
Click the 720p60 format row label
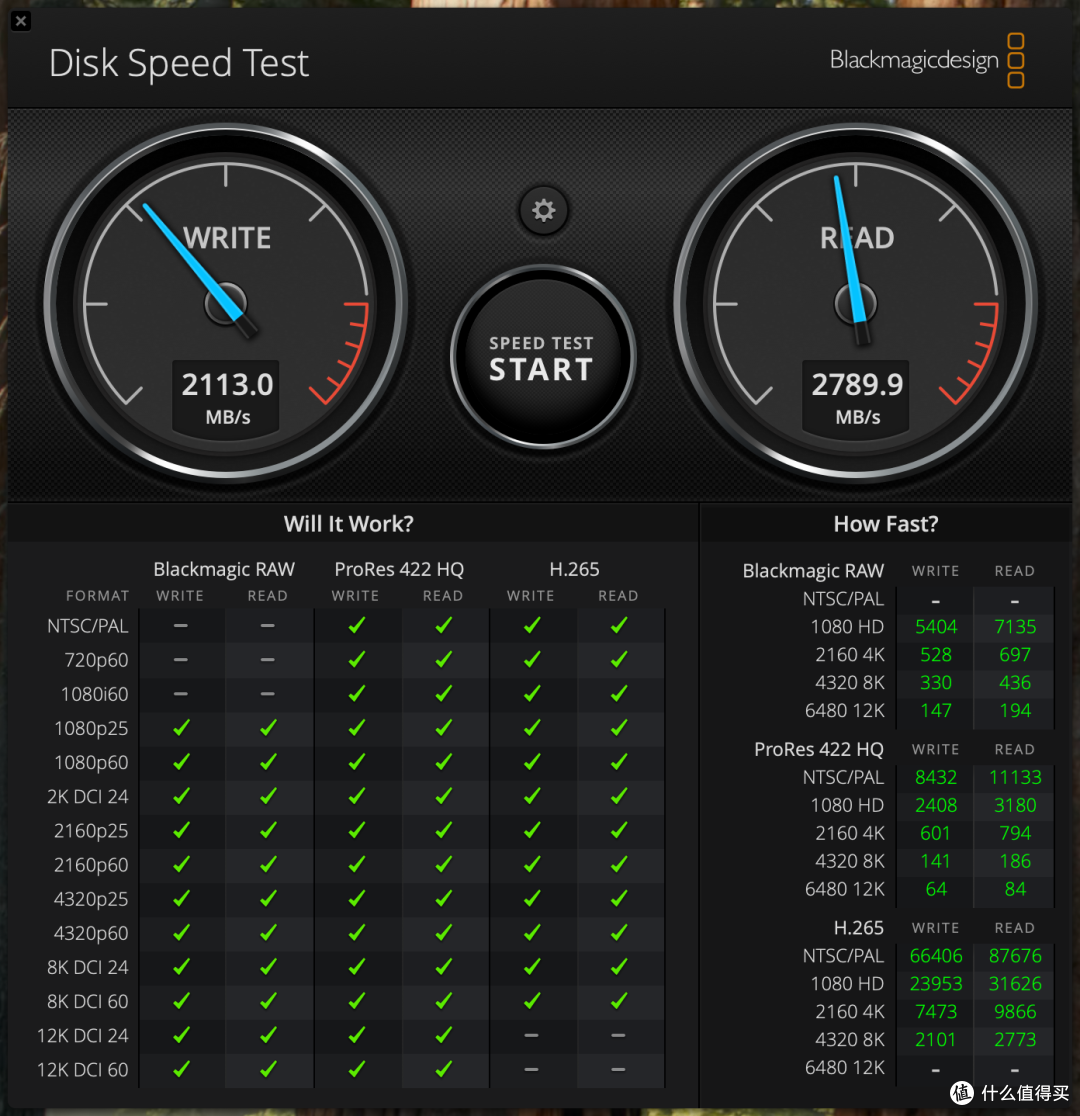(96, 660)
